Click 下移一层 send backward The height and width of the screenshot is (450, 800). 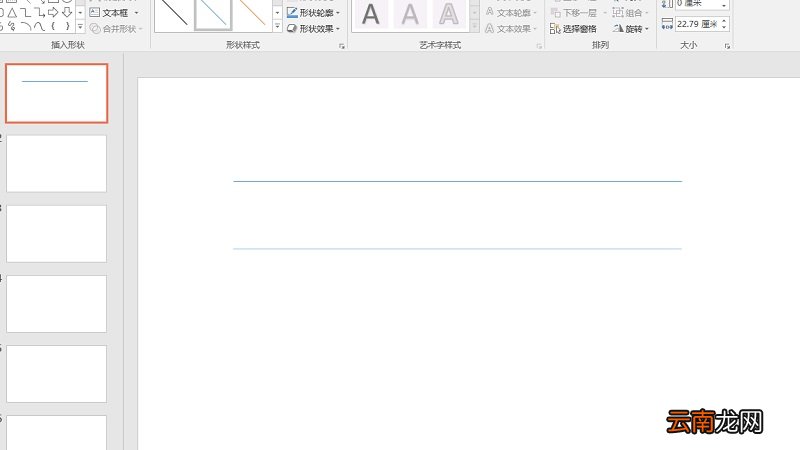[573, 13]
